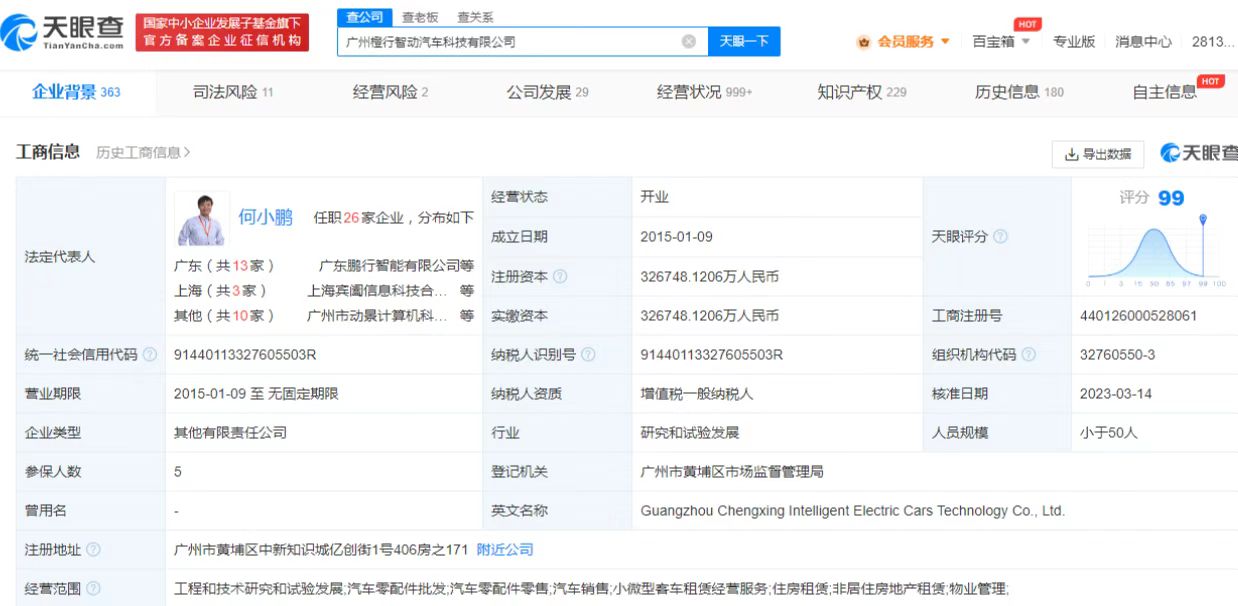Click the 增值税一般纳税人 value
Screen dimensions: 1238x606
pos(697,394)
